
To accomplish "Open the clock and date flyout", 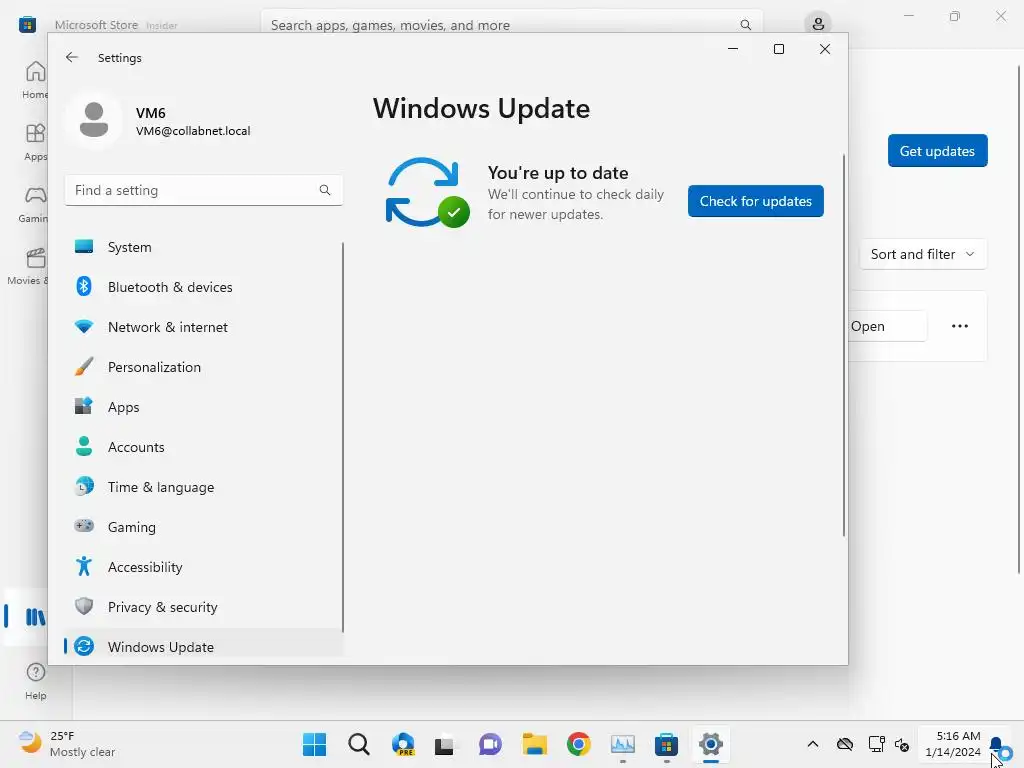I will coord(953,744).
